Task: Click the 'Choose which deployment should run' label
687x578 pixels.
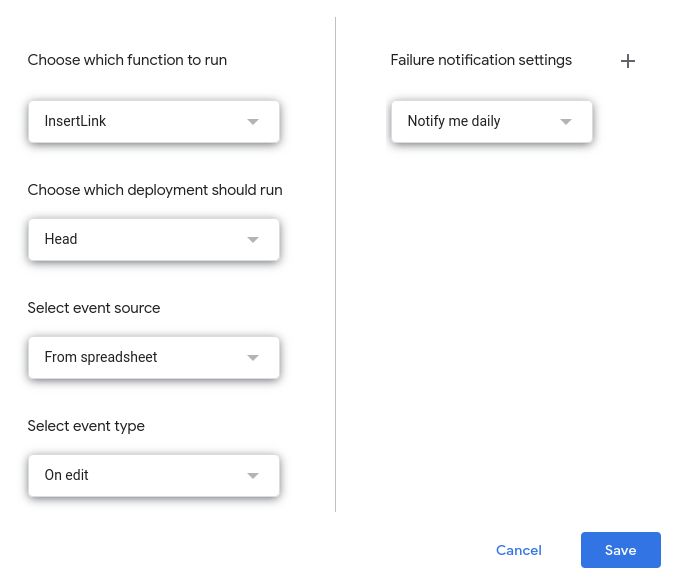Action: point(155,190)
